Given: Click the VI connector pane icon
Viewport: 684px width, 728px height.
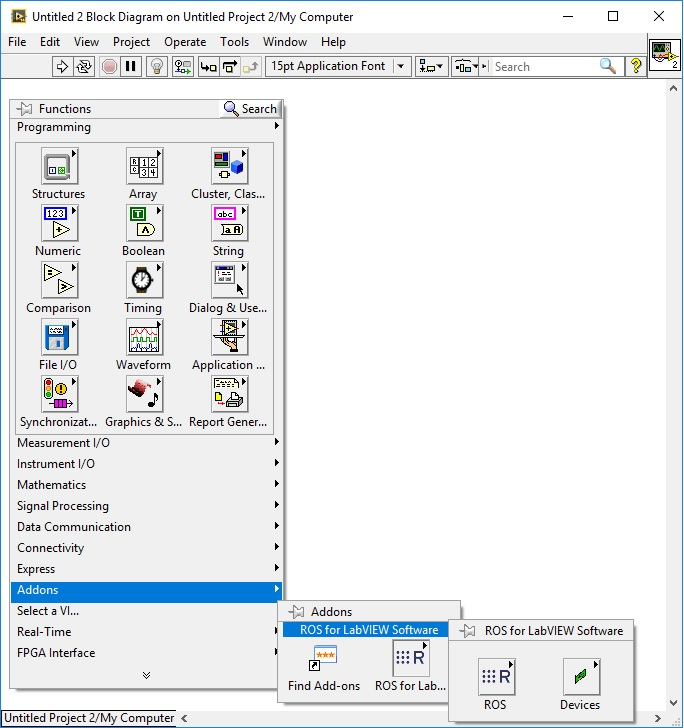Looking at the screenshot, I should pyautogui.click(x=664, y=55).
